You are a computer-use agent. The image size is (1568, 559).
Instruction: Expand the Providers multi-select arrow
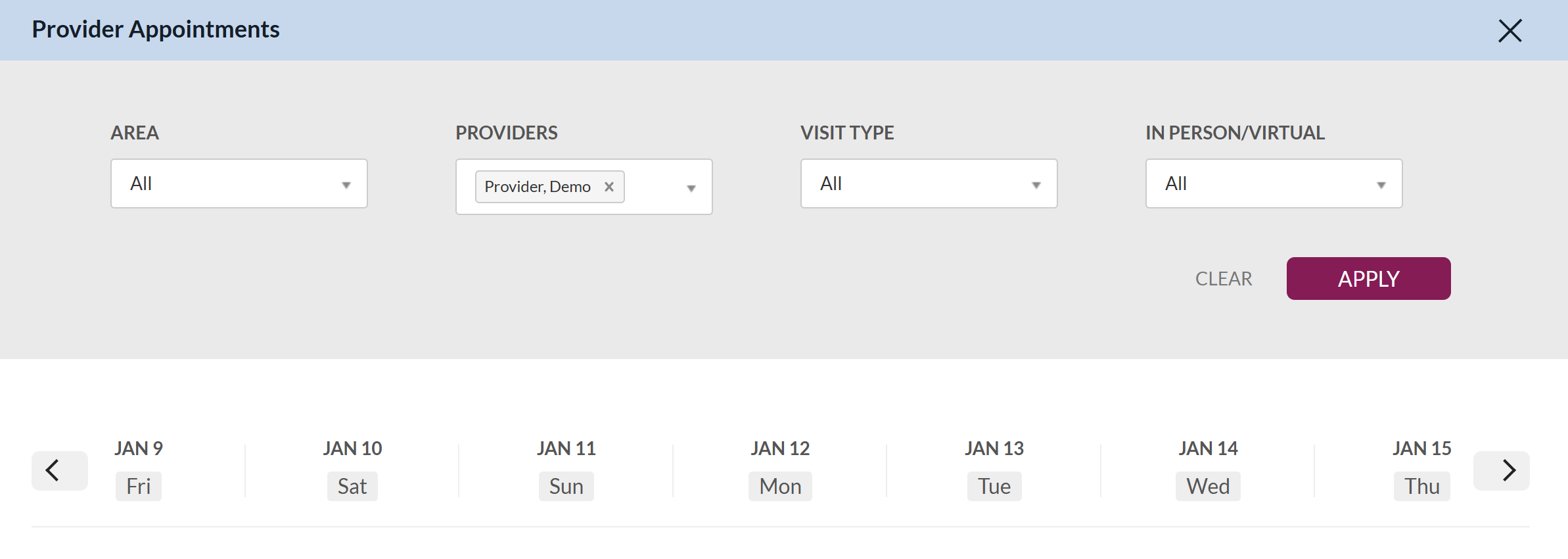(x=691, y=188)
